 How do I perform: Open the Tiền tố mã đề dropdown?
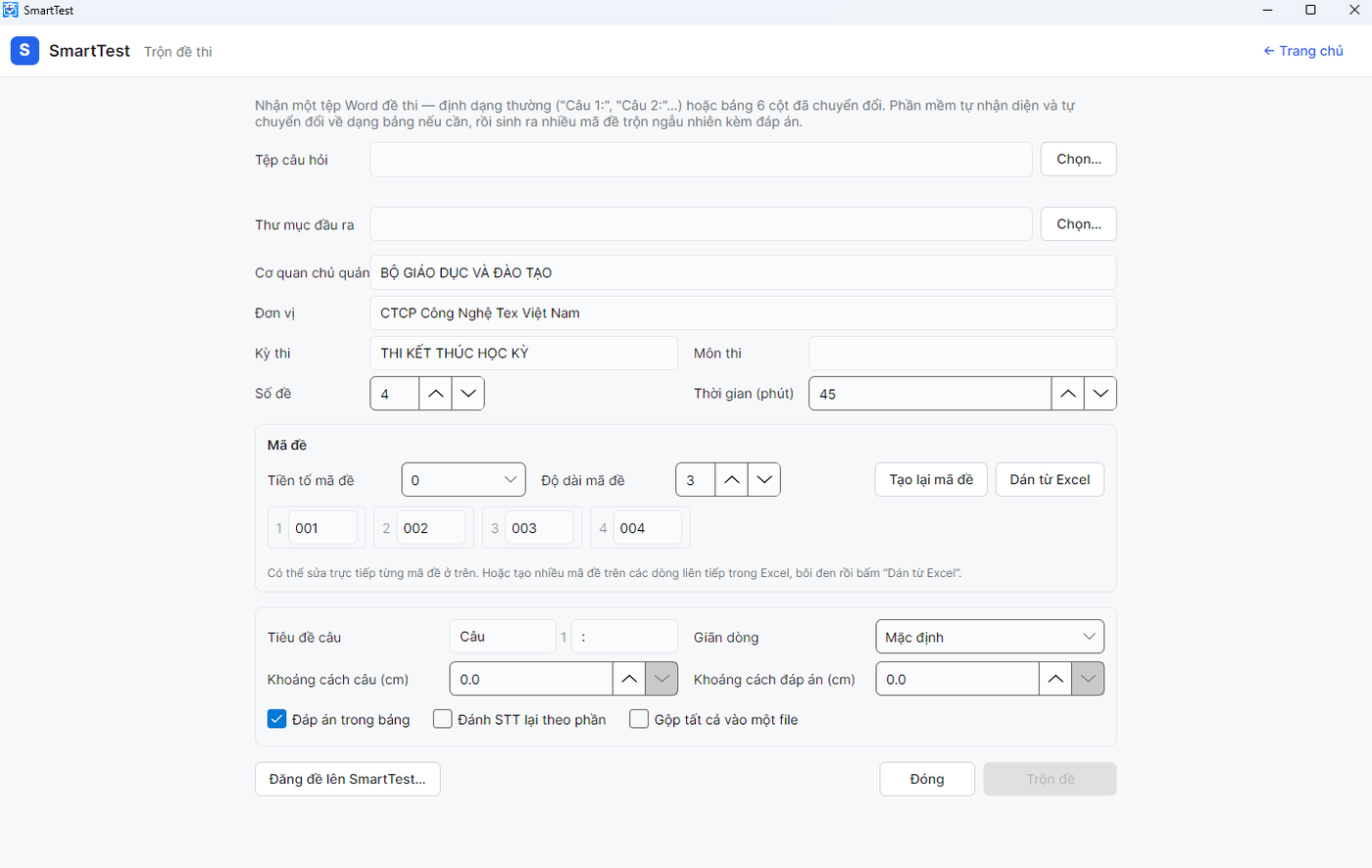click(464, 480)
